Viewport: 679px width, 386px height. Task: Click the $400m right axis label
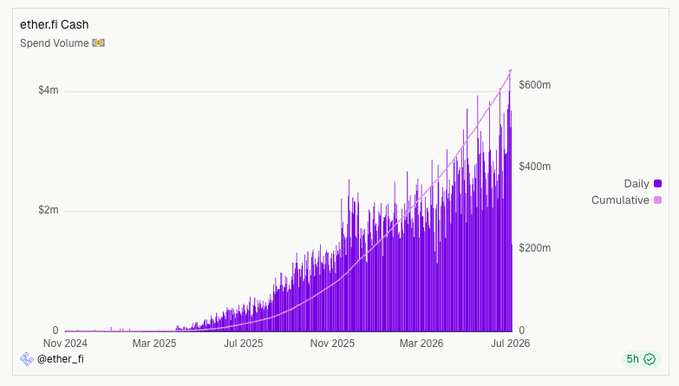(x=535, y=166)
